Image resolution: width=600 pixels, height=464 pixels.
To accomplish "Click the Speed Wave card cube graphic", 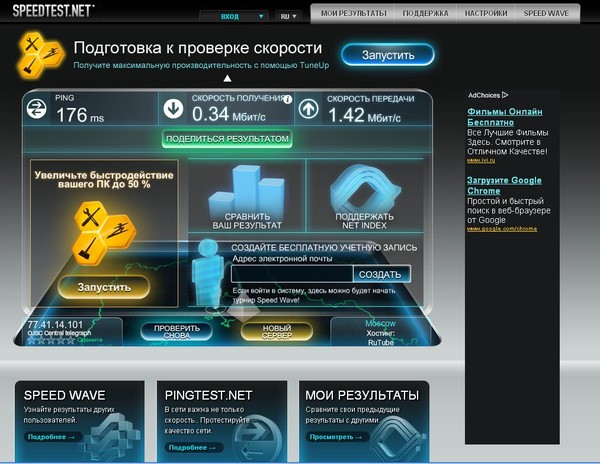I will [112, 436].
